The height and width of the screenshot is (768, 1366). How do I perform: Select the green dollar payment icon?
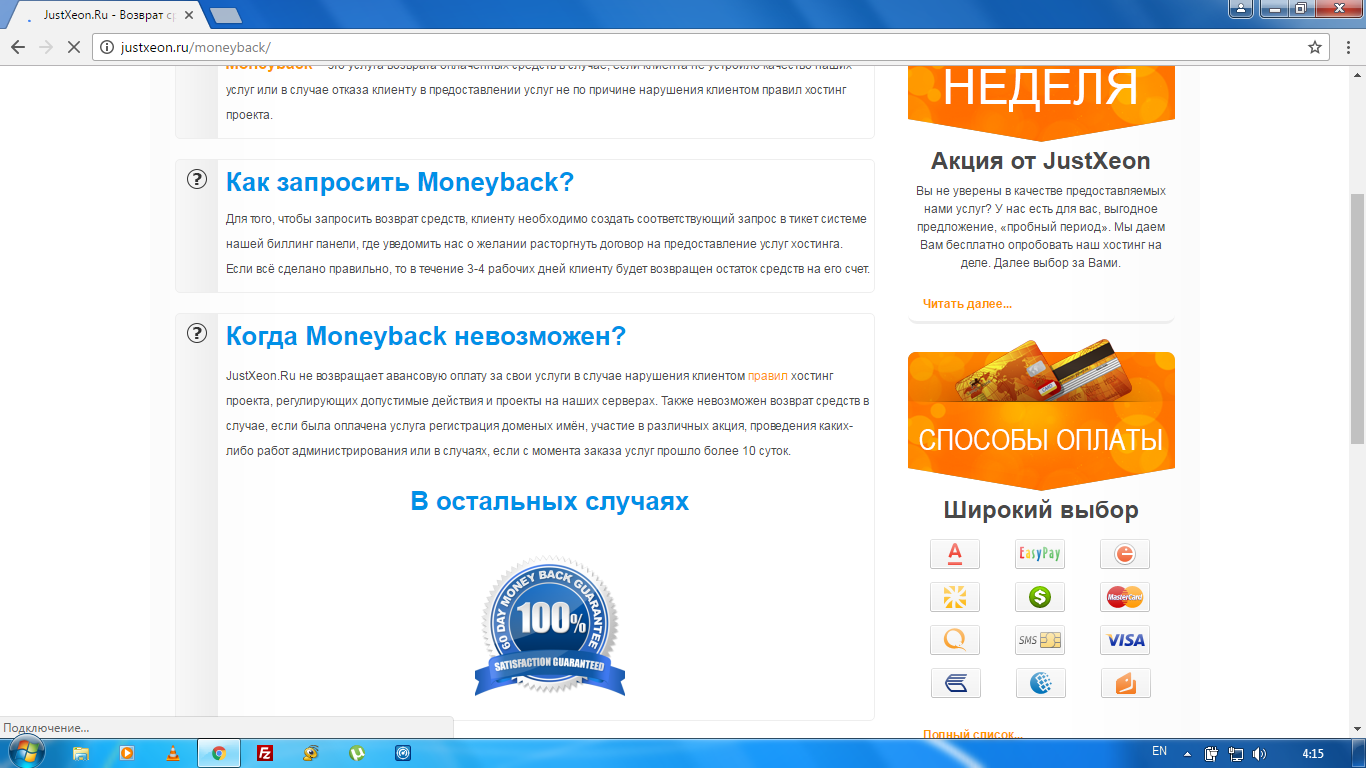pyautogui.click(x=1040, y=597)
